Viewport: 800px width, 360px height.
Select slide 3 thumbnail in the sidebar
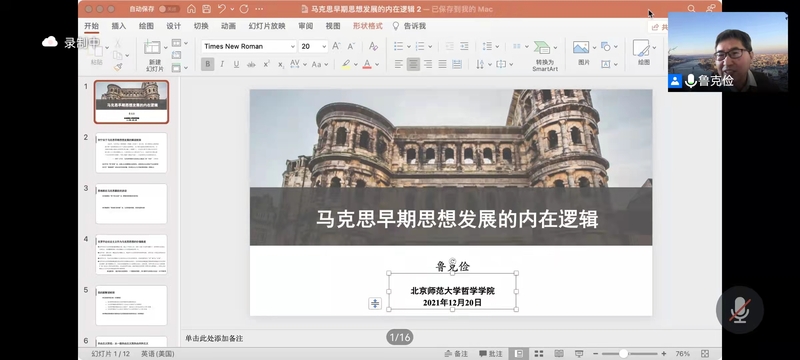pyautogui.click(x=131, y=203)
